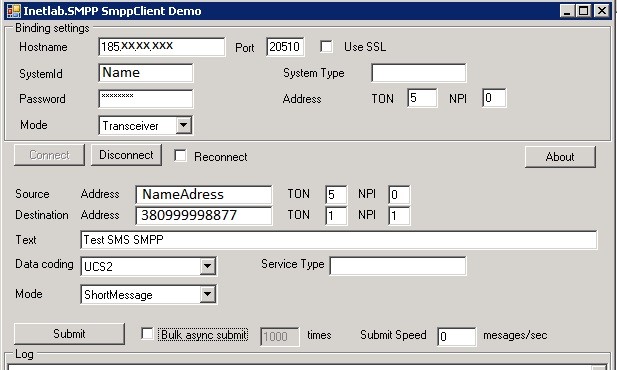Maximize the SmppClient Demo window

[x=584, y=11]
